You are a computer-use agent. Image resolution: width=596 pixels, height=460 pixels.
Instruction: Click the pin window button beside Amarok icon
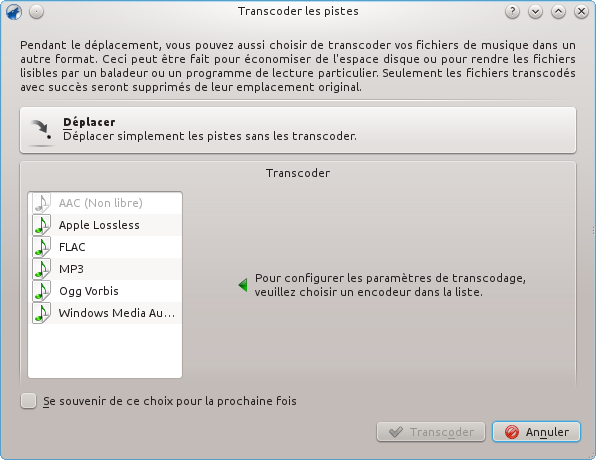point(36,12)
